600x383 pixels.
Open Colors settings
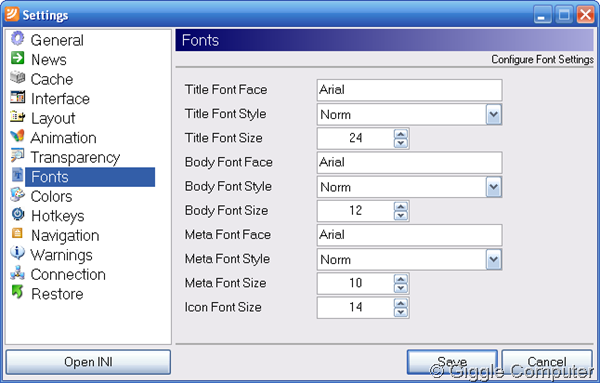tap(51, 196)
